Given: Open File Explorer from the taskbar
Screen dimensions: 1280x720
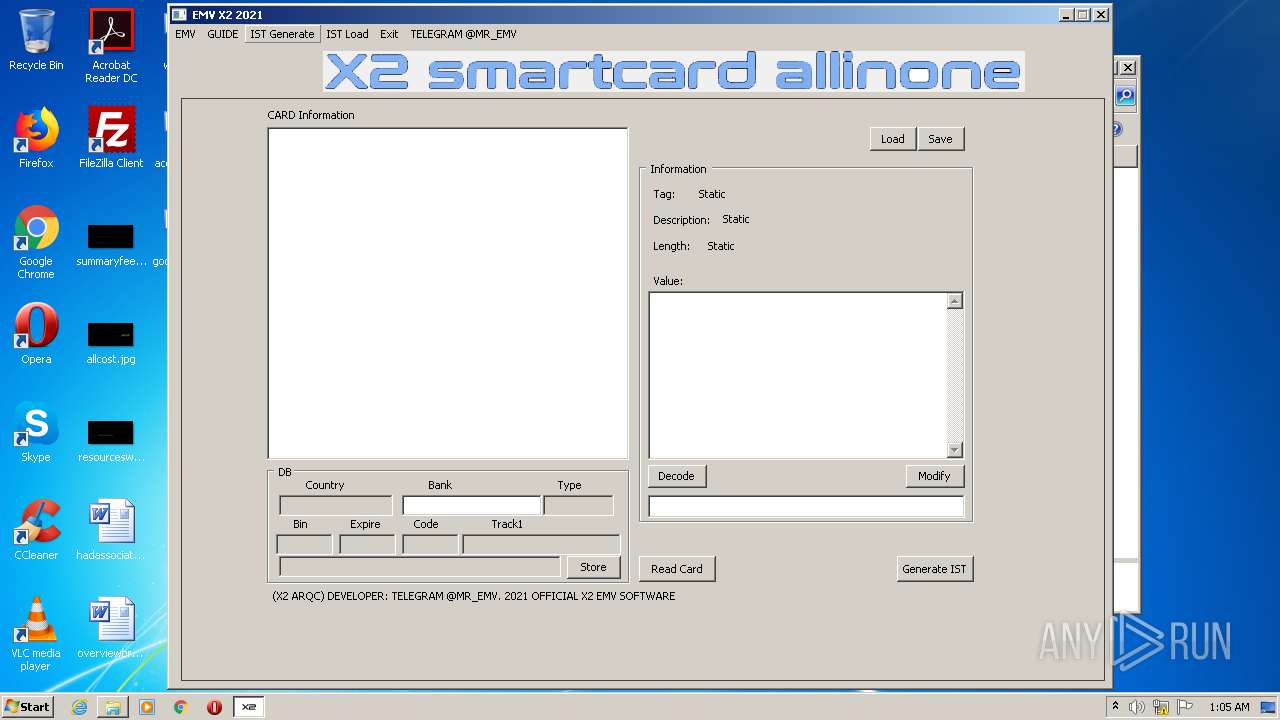Looking at the screenshot, I should pos(113,707).
